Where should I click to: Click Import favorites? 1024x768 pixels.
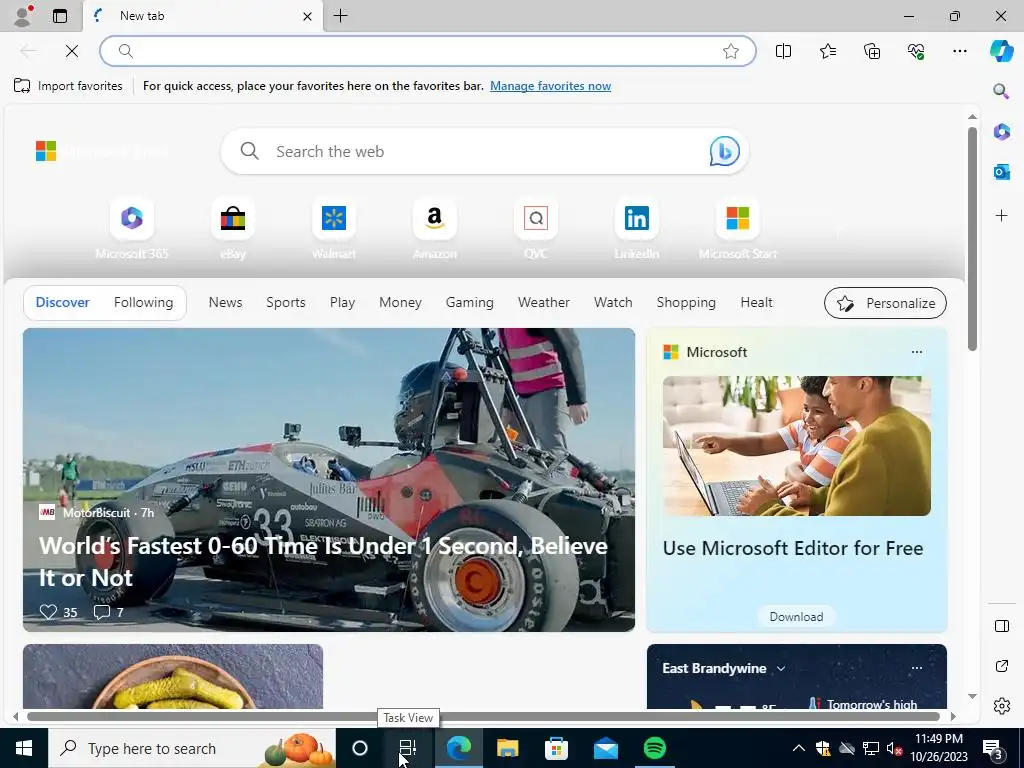68,86
